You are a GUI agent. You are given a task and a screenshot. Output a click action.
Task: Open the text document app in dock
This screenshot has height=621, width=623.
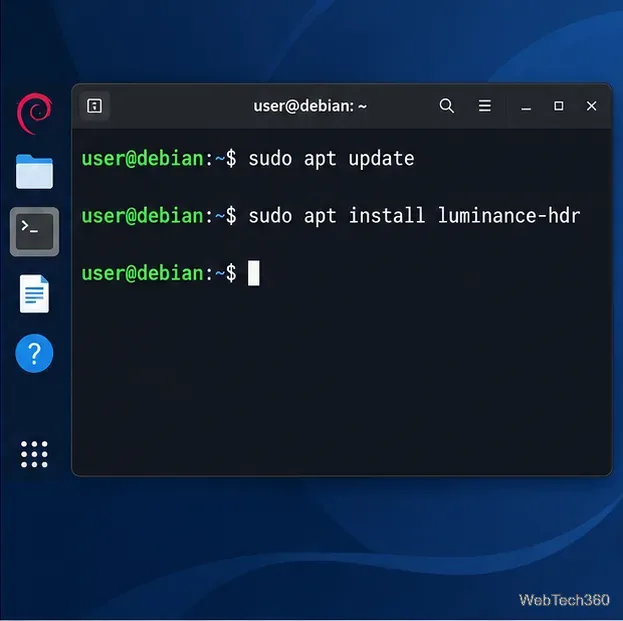coord(35,293)
